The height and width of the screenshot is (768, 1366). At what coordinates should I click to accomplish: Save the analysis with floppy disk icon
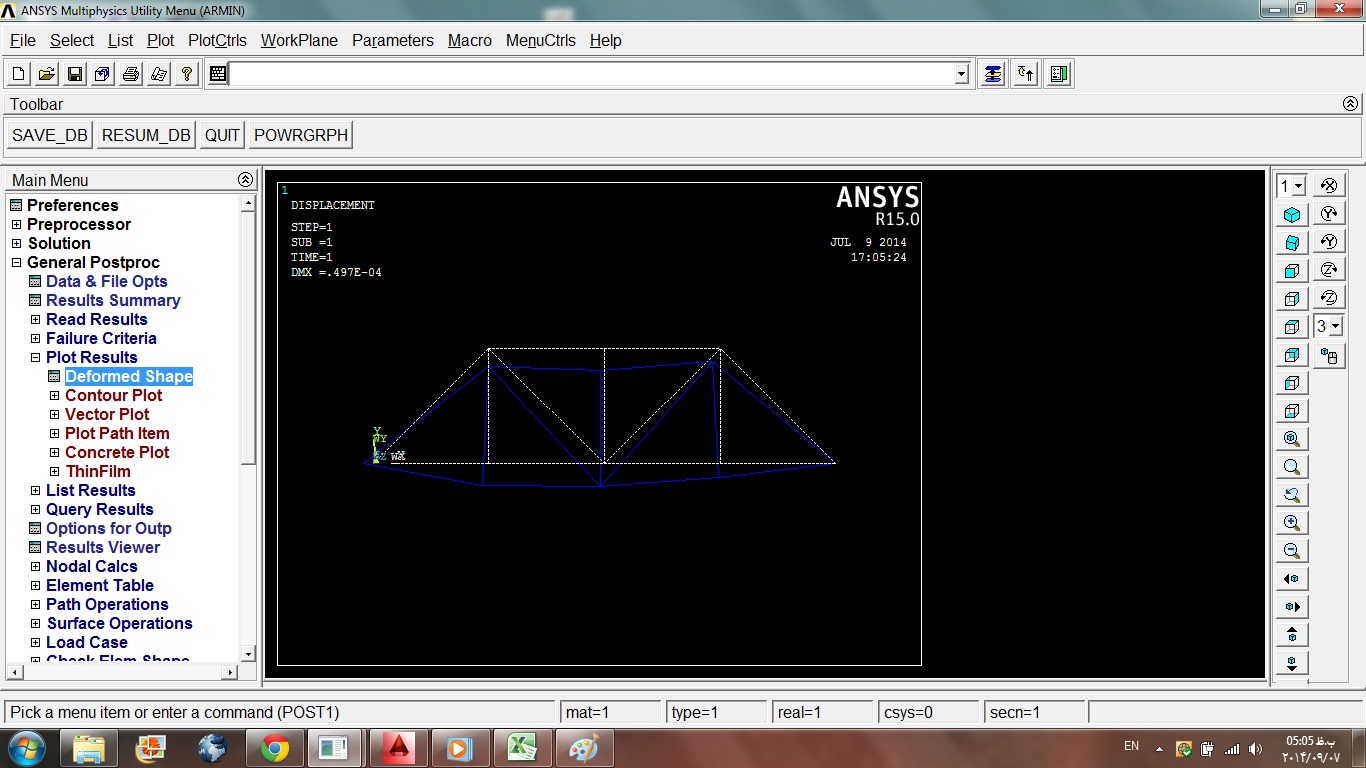tap(75, 74)
